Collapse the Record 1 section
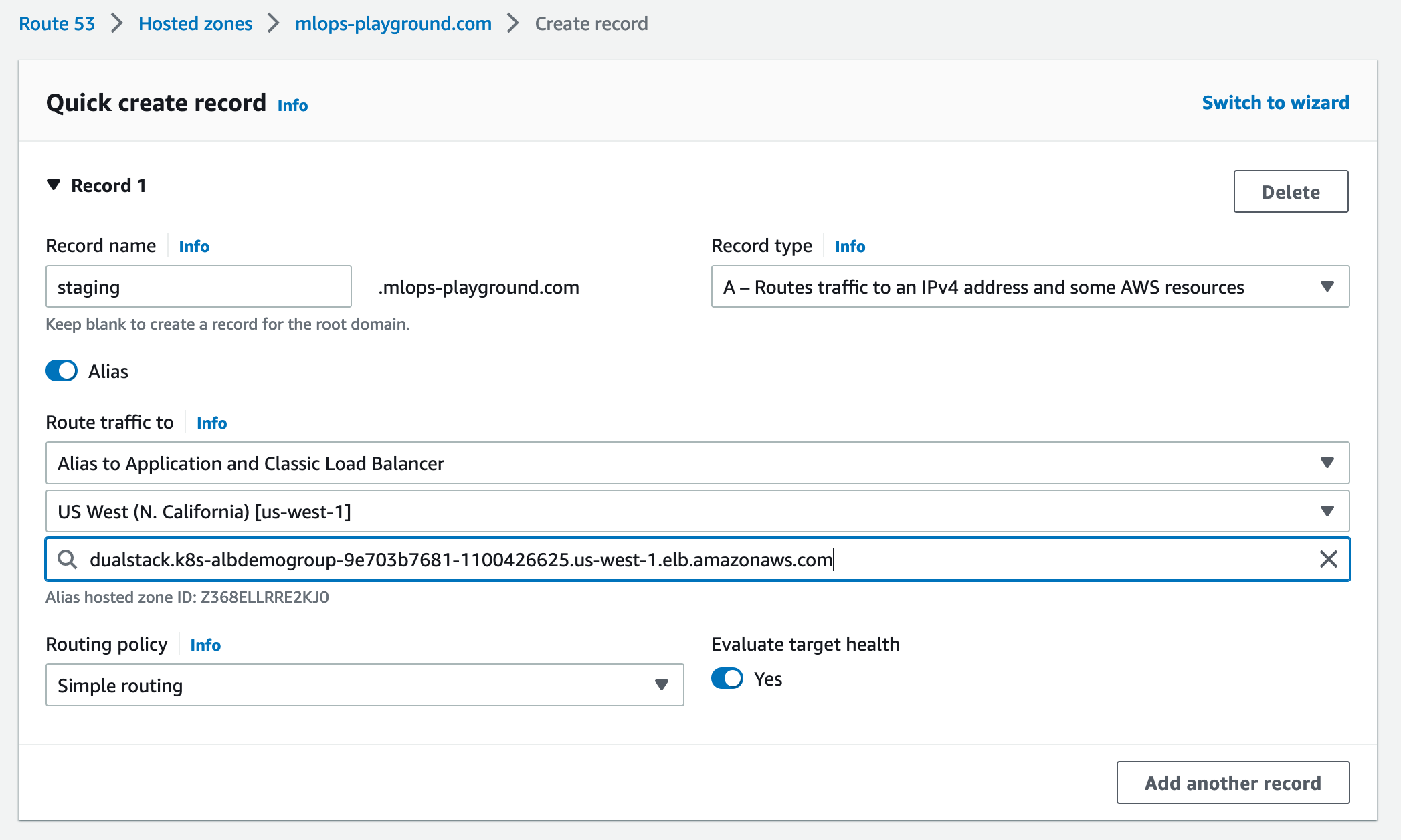1401x840 pixels. tap(54, 185)
